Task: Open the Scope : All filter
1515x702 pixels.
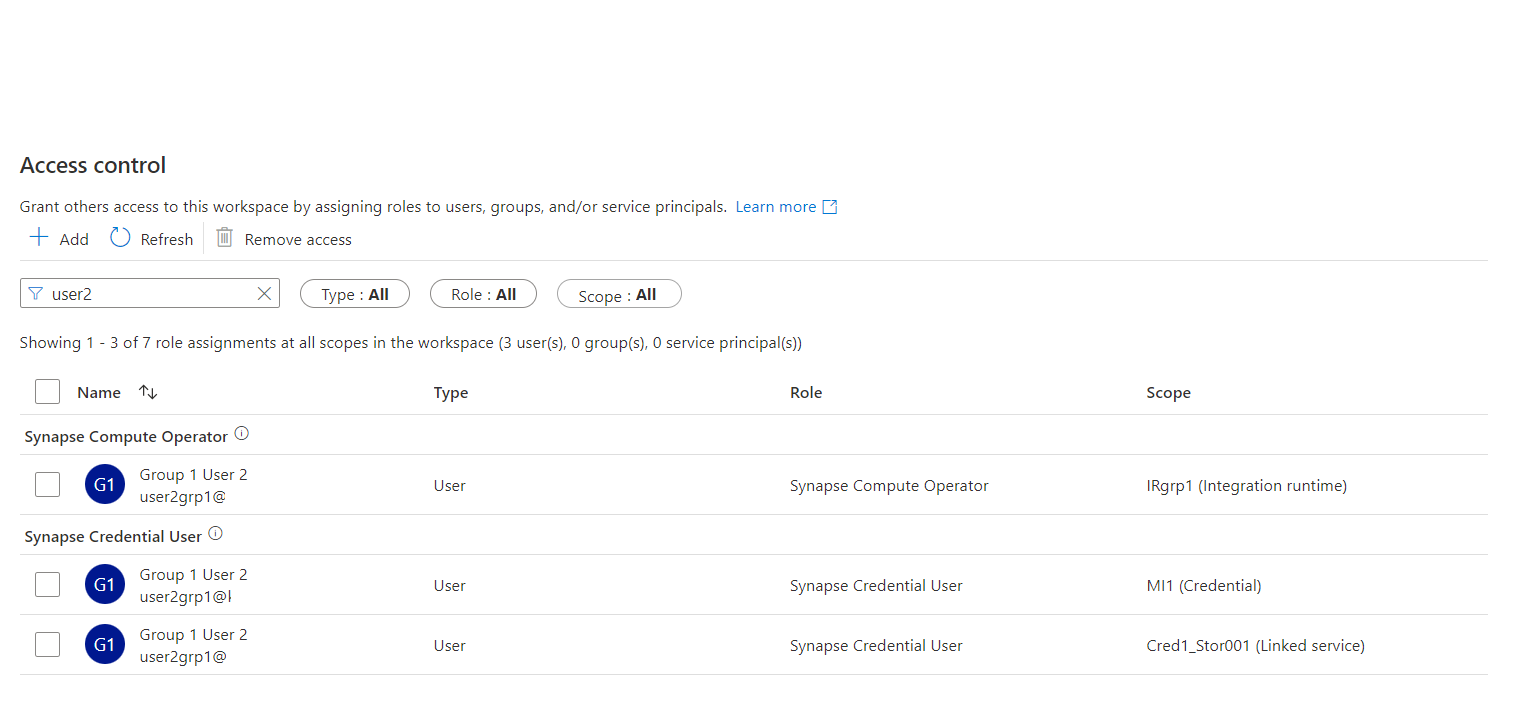Action: click(618, 293)
